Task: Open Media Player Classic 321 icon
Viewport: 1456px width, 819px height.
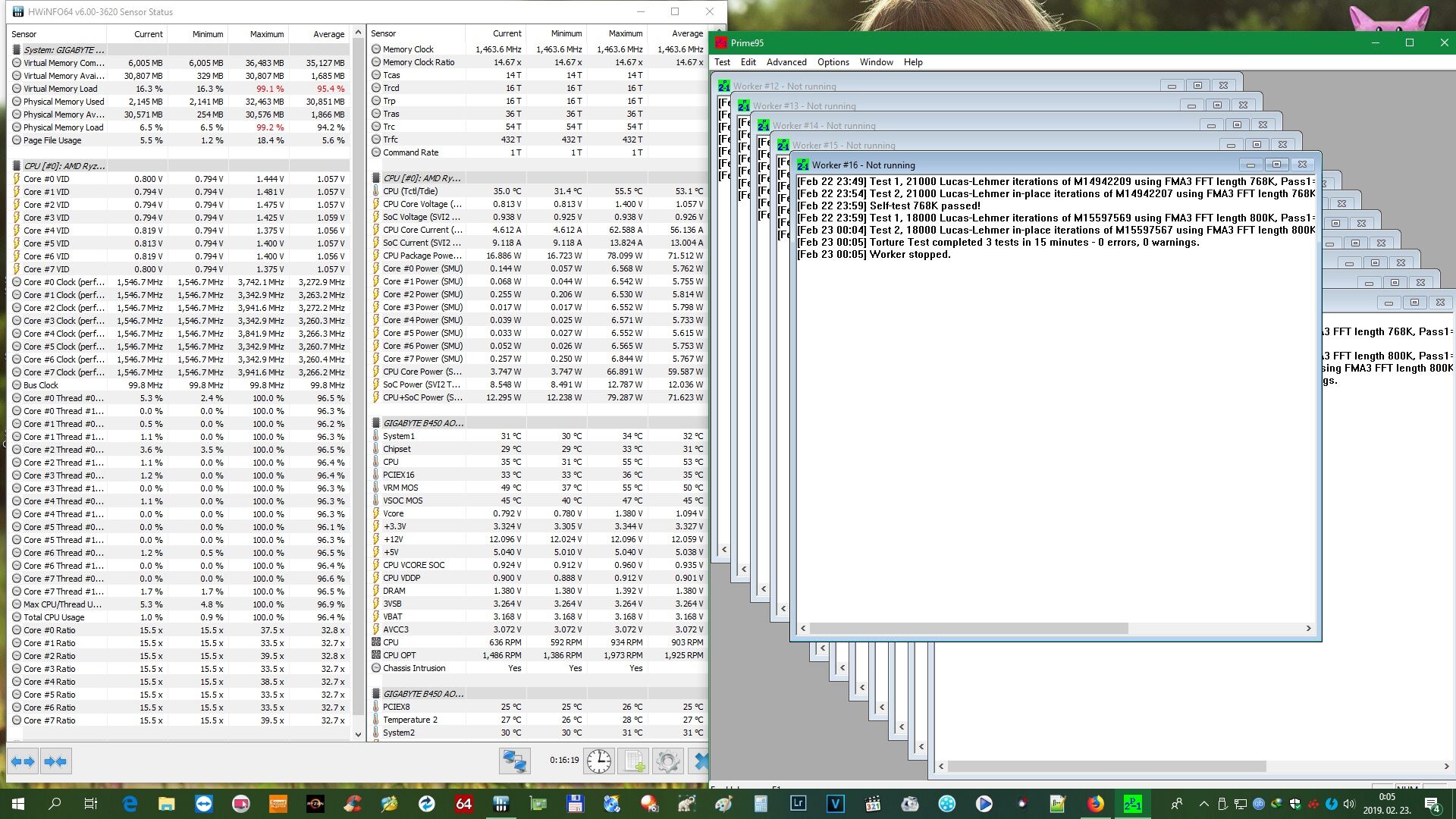Action: tap(872, 804)
